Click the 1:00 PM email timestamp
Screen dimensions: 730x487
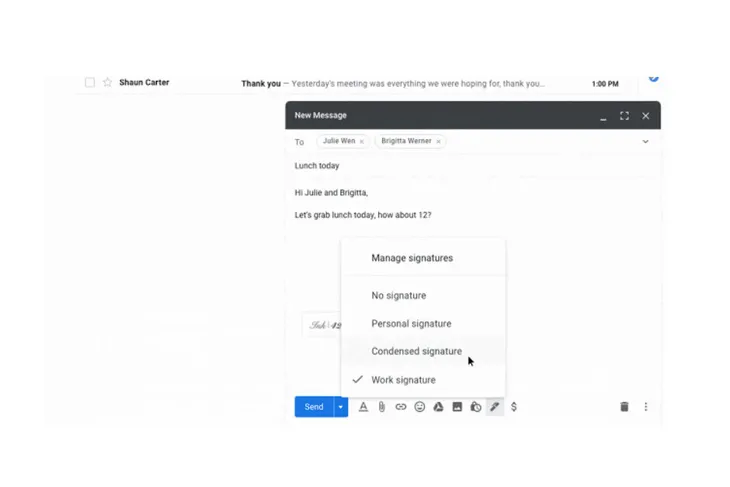point(605,84)
